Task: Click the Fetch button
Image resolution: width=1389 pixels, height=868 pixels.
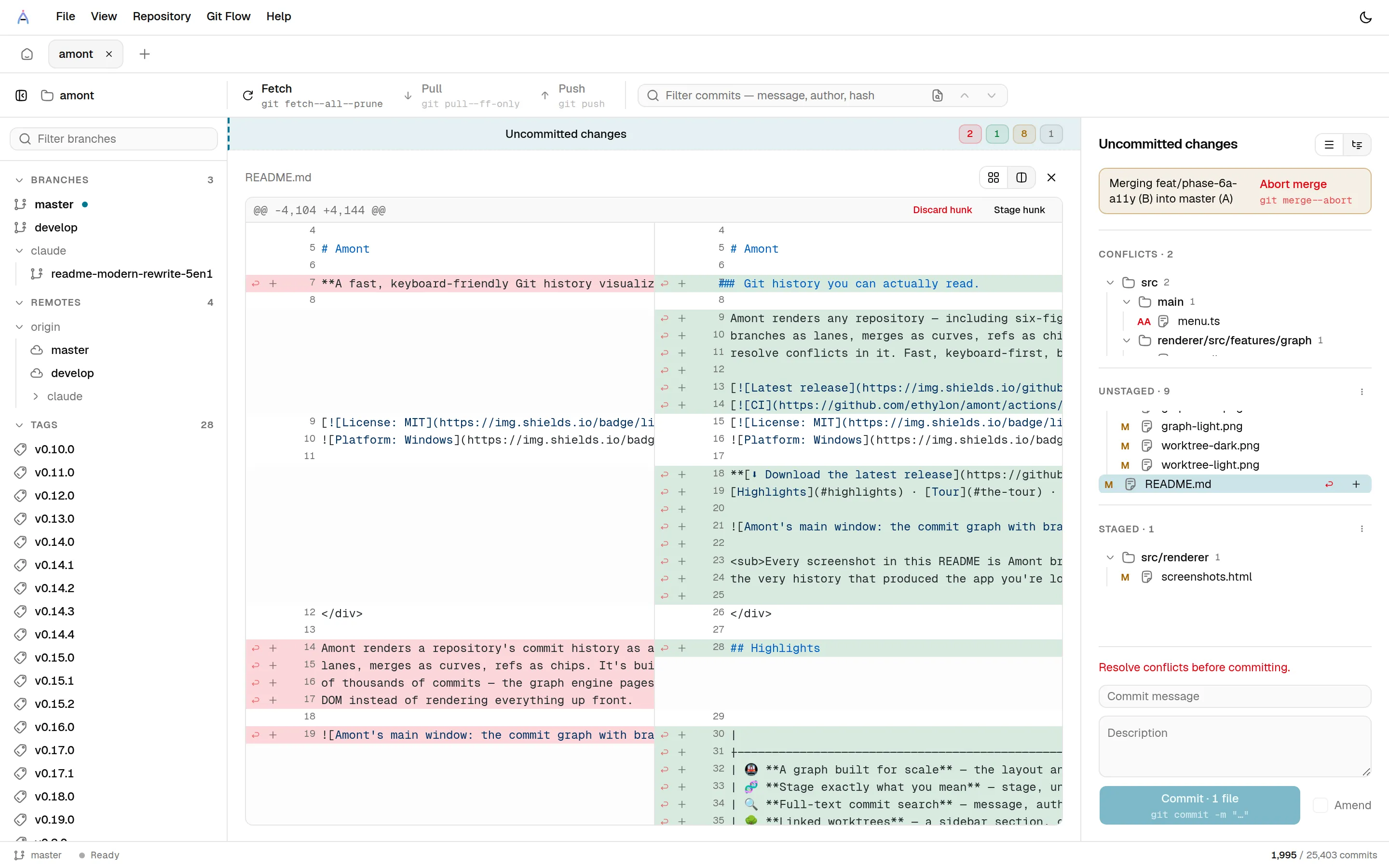Action: point(312,95)
